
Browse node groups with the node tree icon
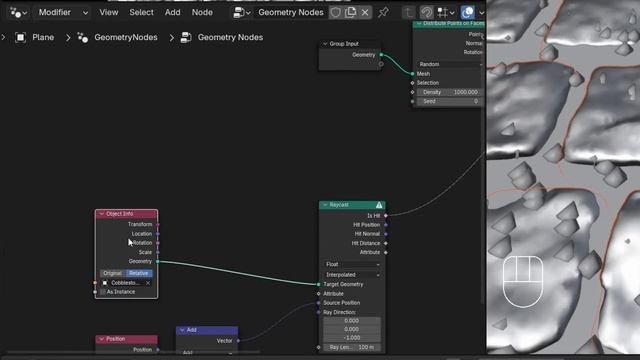(241, 13)
